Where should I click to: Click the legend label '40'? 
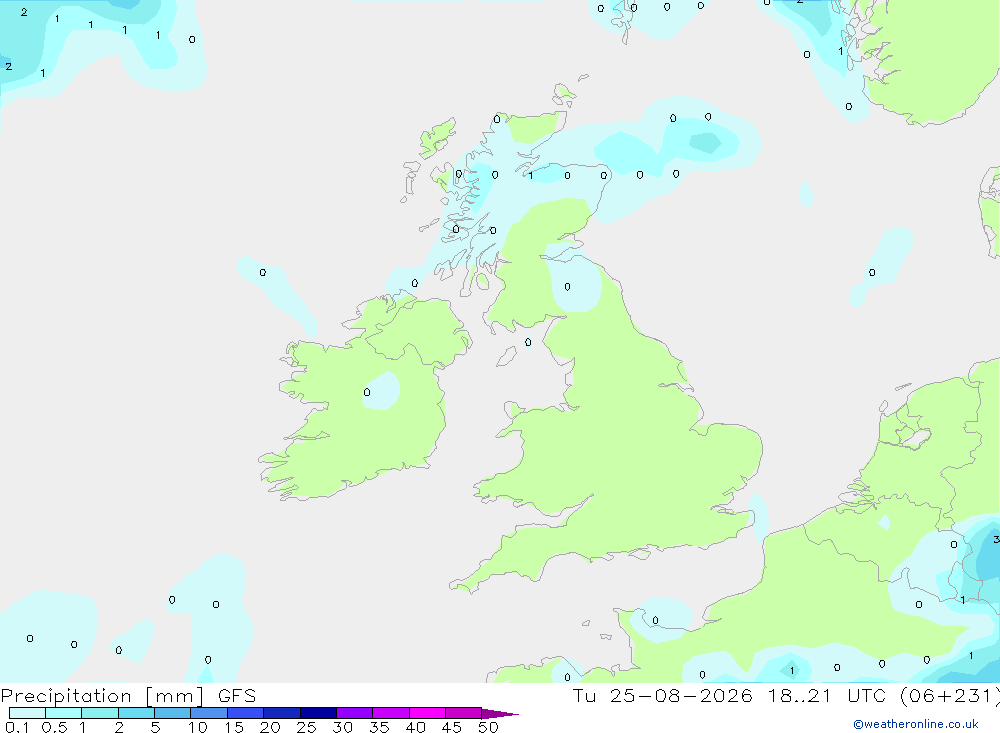415,727
